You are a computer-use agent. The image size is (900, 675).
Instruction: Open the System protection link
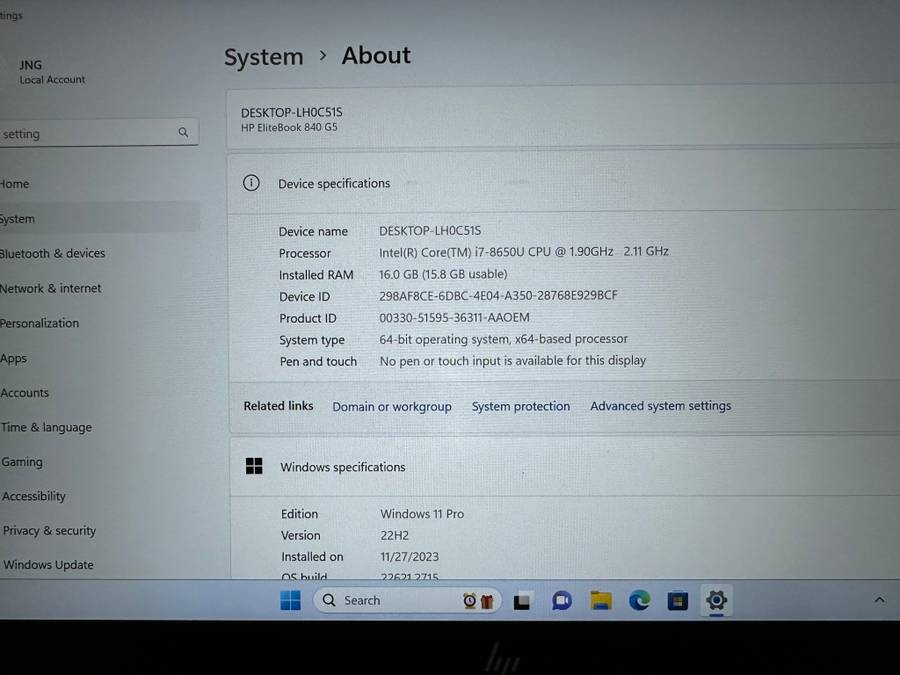click(520, 407)
